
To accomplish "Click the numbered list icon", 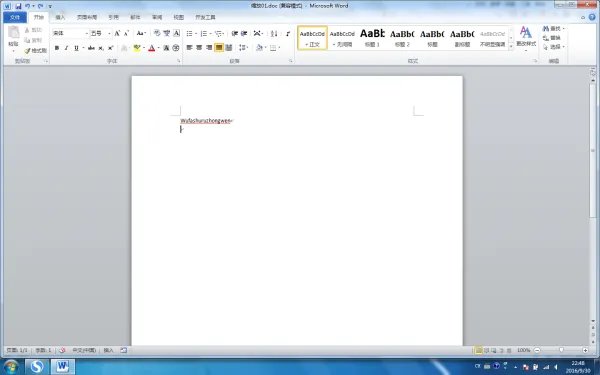I will coord(204,34).
